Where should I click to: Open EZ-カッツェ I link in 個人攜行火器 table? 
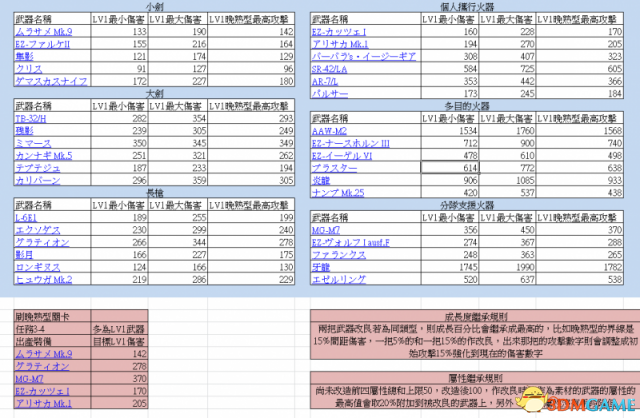tap(339, 32)
